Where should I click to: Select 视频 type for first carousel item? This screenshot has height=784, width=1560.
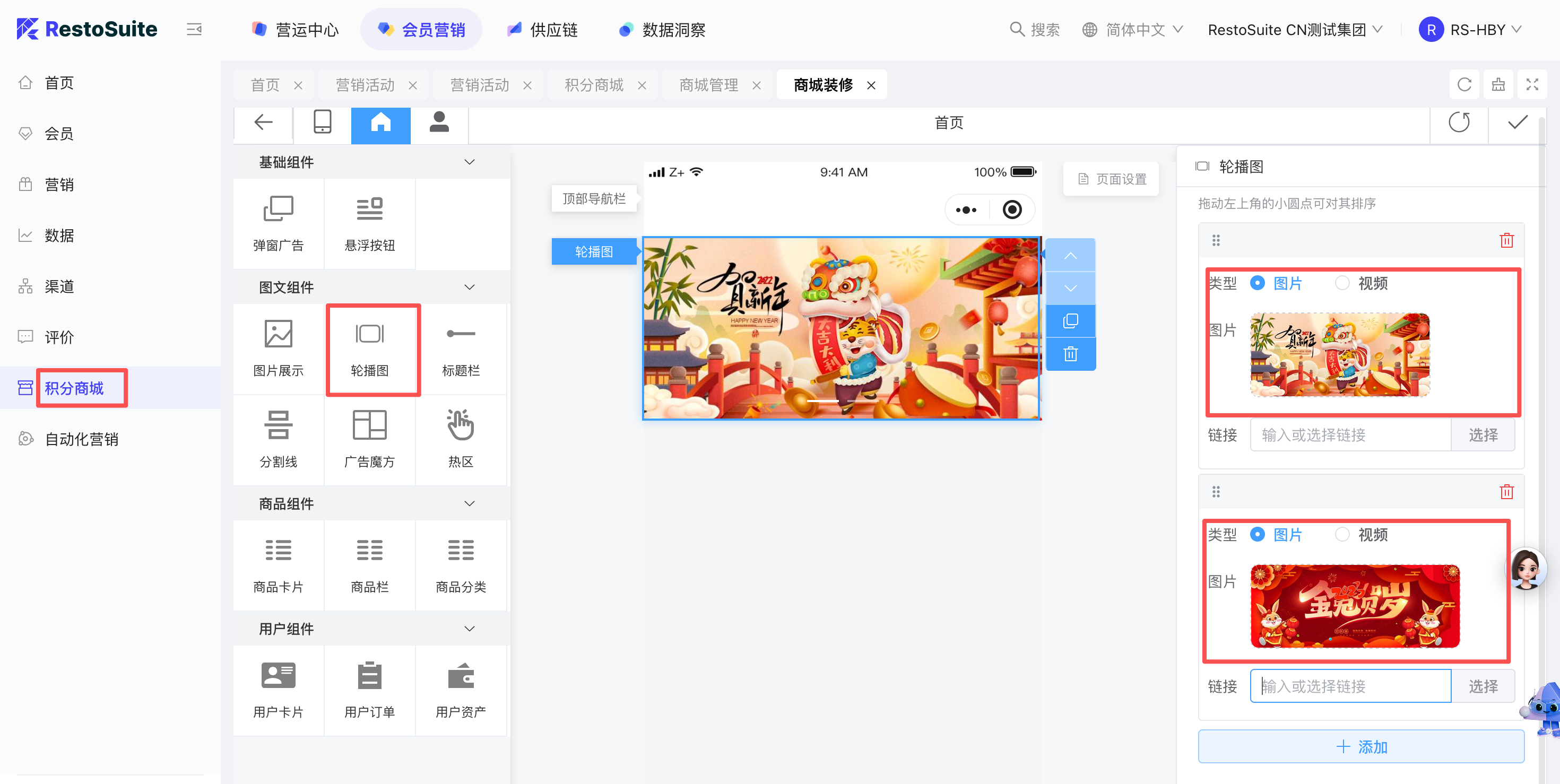coord(1342,283)
